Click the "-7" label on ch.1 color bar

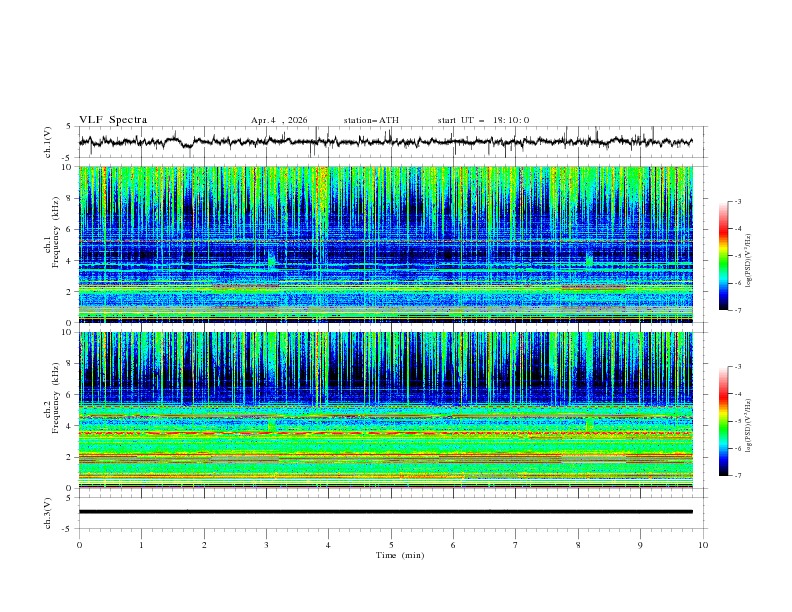(738, 310)
